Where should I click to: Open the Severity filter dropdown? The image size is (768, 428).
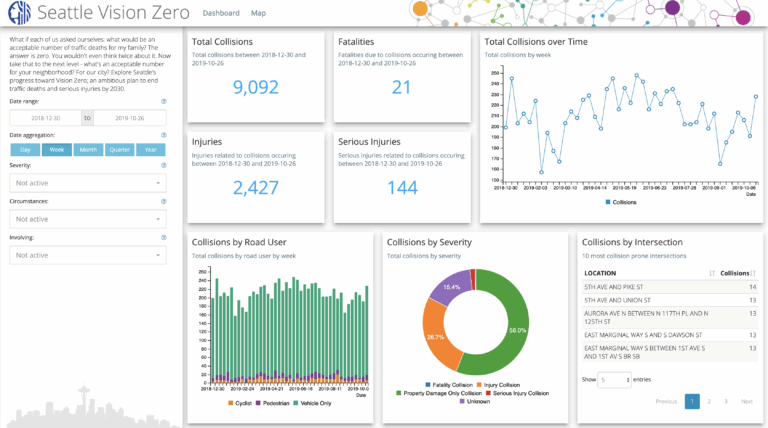pyautogui.click(x=88, y=183)
